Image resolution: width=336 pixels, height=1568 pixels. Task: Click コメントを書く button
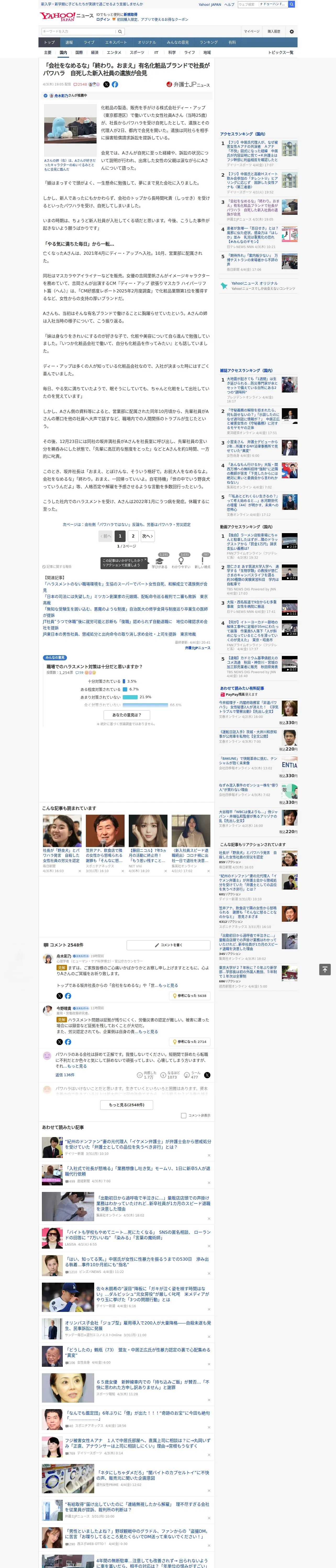point(168,945)
